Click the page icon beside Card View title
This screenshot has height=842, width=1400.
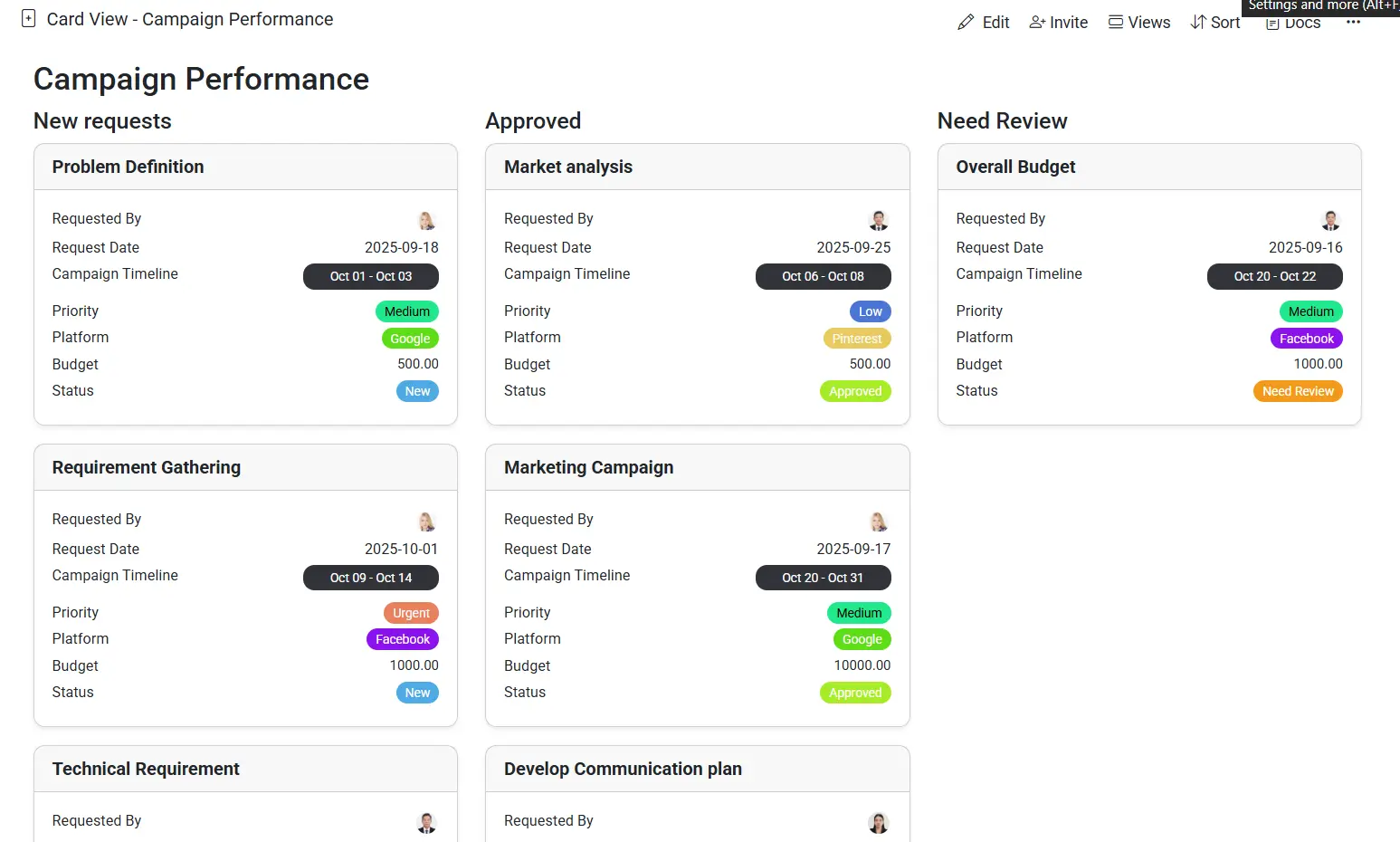[x=28, y=19]
